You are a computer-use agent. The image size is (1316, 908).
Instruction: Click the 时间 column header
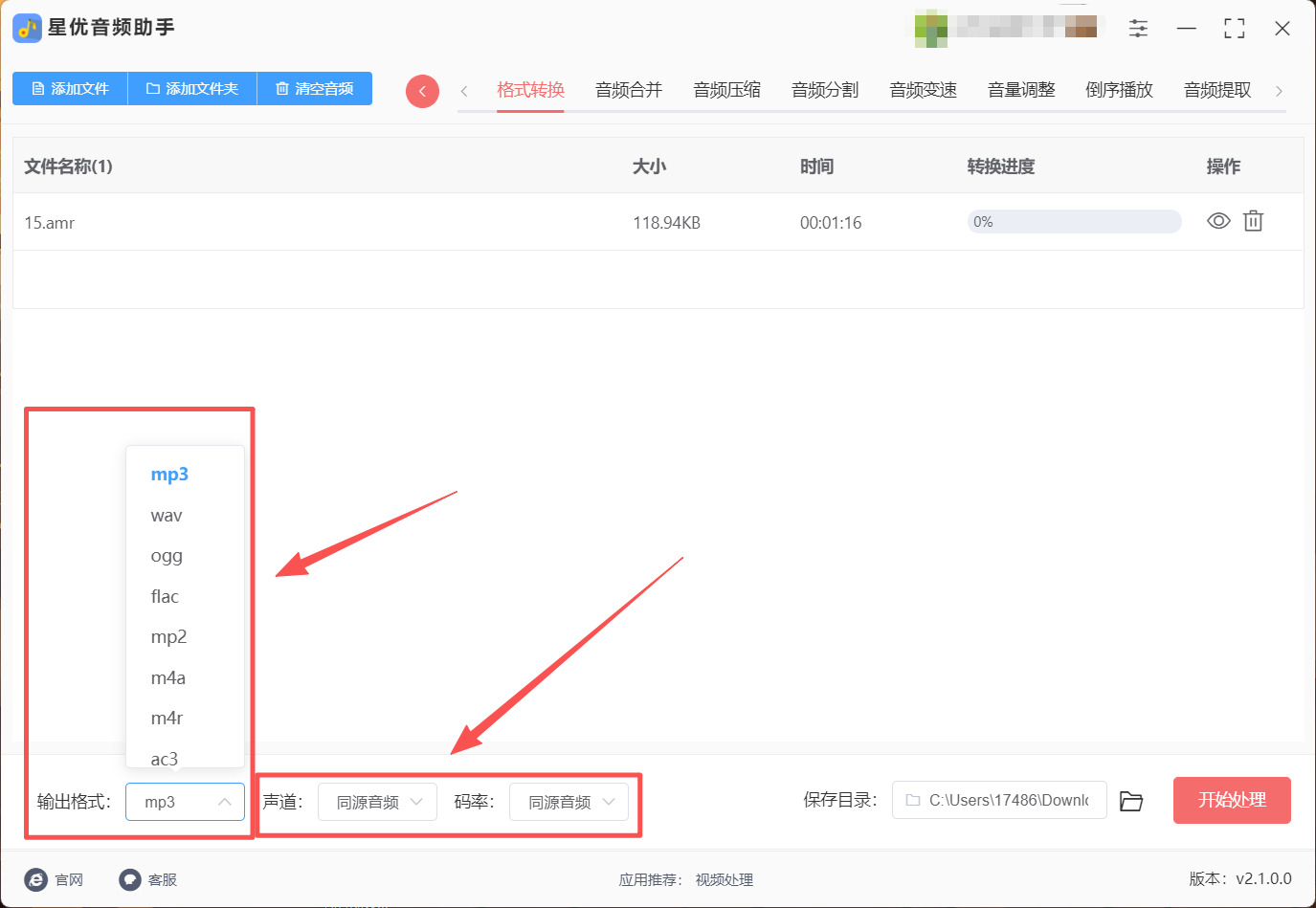pyautogui.click(x=816, y=166)
